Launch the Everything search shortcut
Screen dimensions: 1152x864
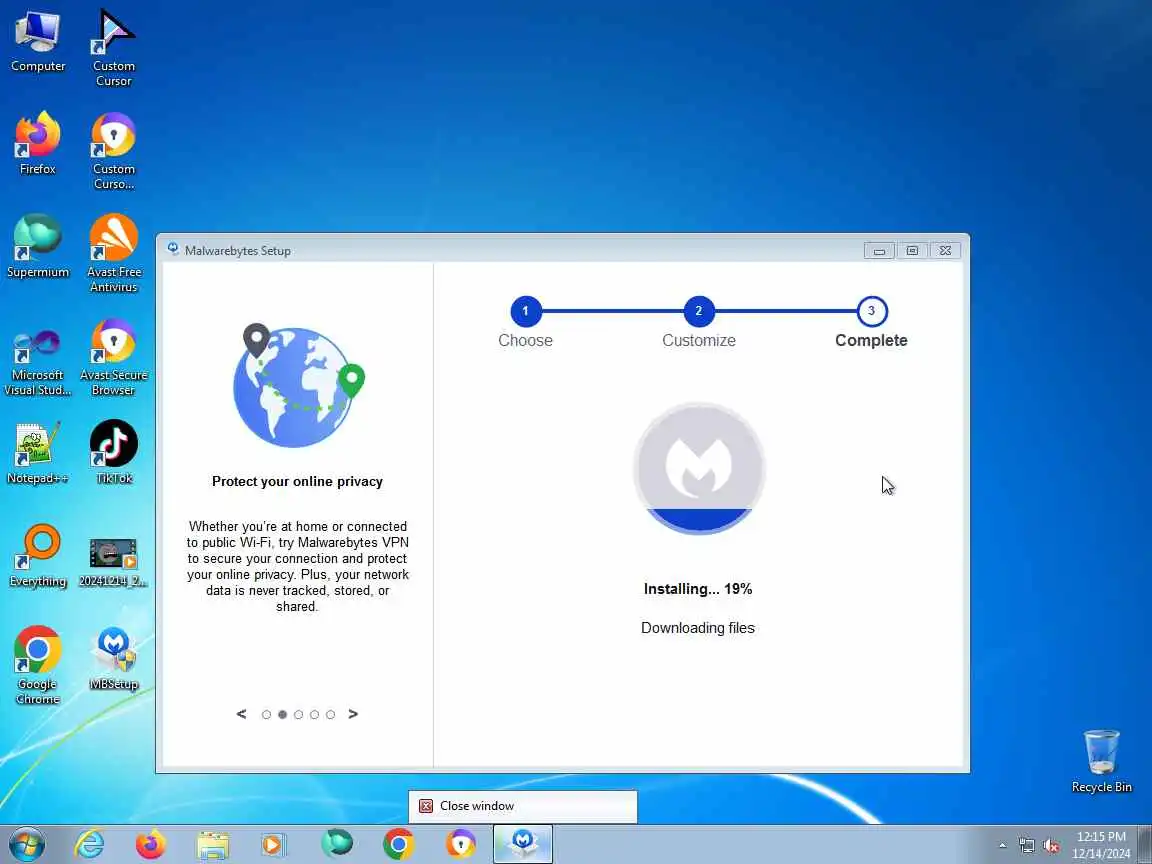click(x=37, y=556)
